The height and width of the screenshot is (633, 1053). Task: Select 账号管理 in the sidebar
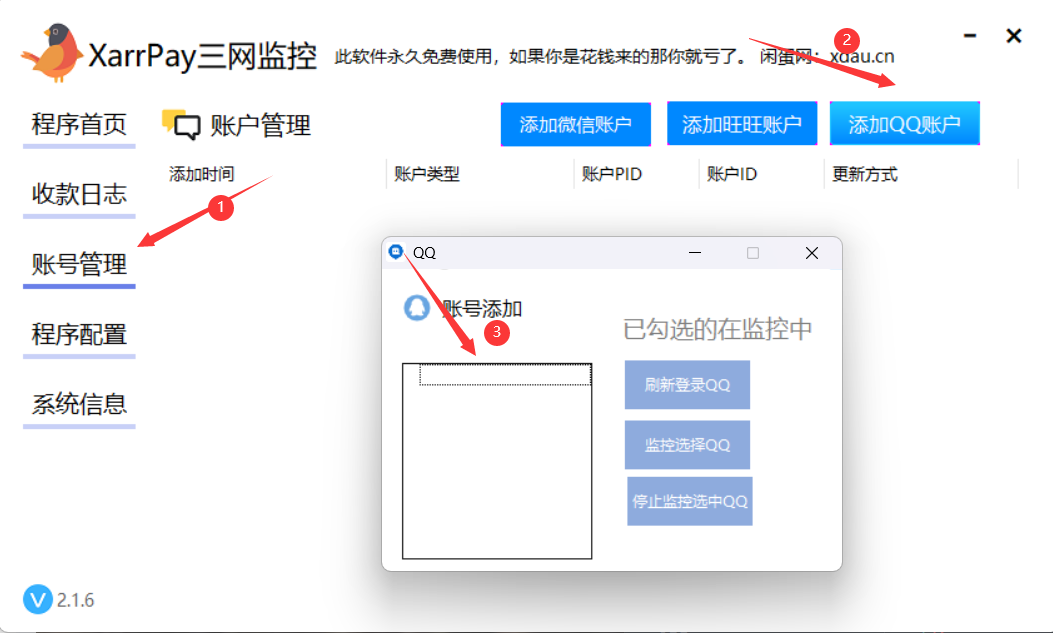[78, 265]
